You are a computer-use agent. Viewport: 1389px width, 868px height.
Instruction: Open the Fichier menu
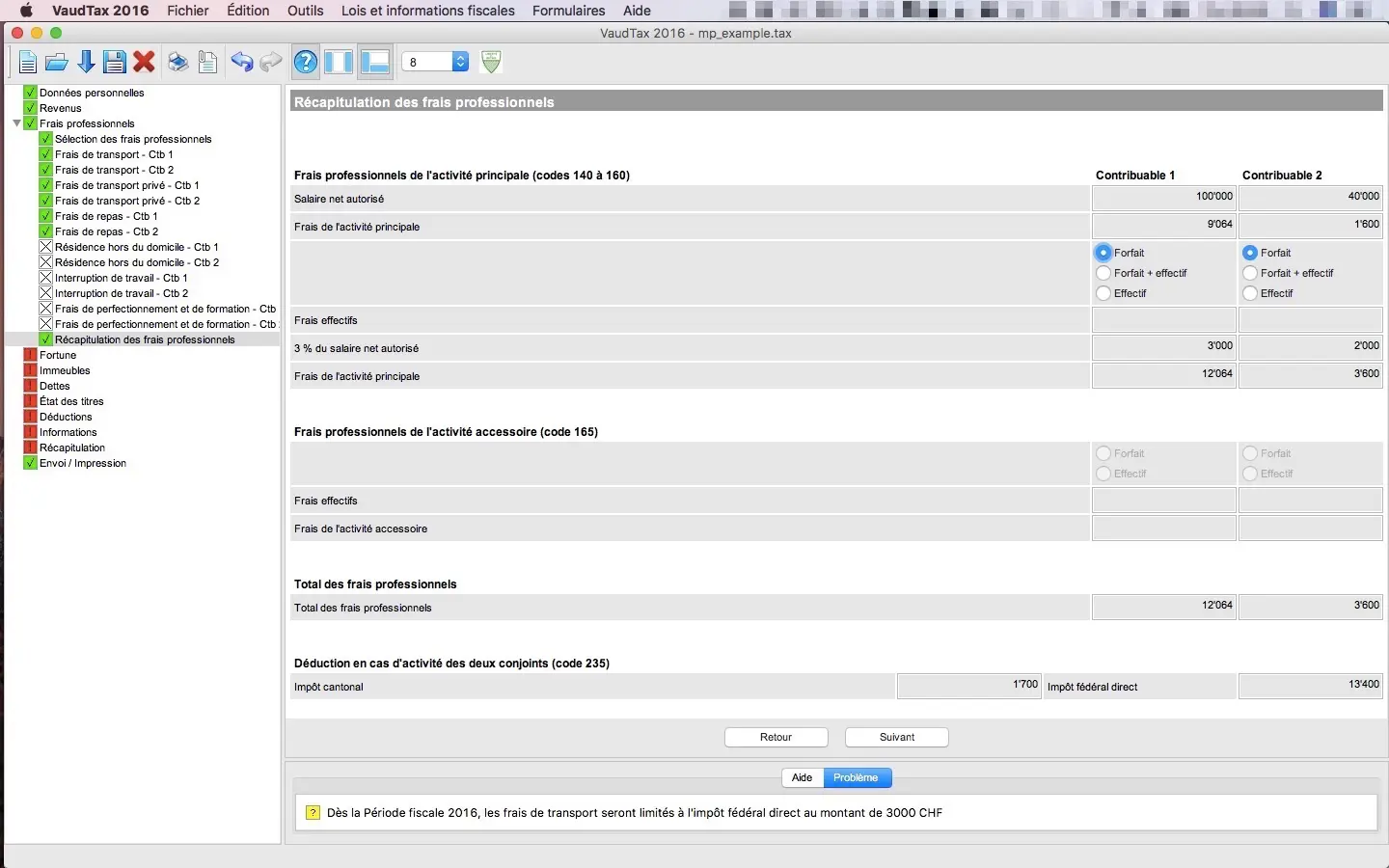pos(188,11)
